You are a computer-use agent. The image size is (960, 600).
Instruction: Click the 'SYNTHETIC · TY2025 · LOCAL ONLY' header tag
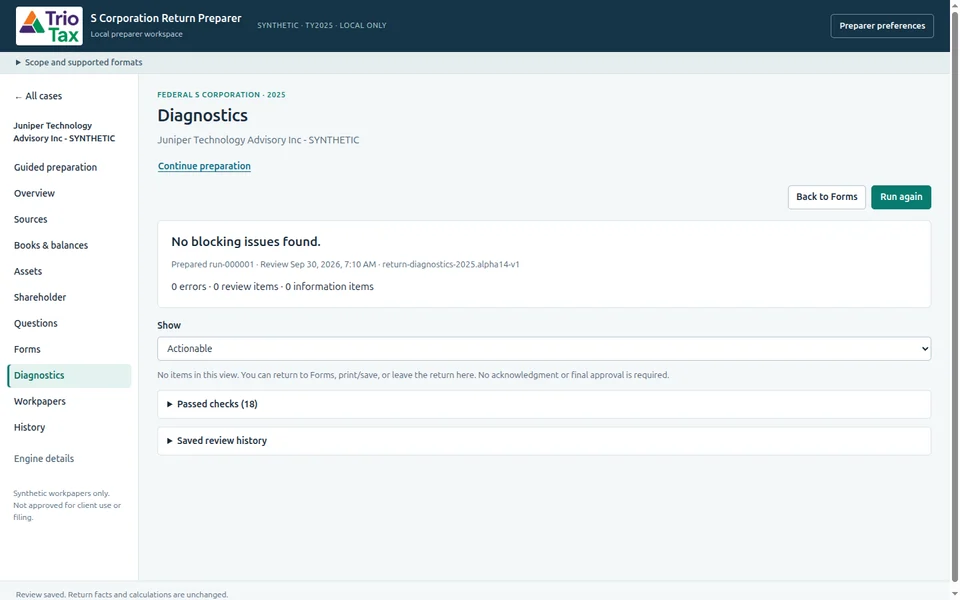tap(321, 26)
